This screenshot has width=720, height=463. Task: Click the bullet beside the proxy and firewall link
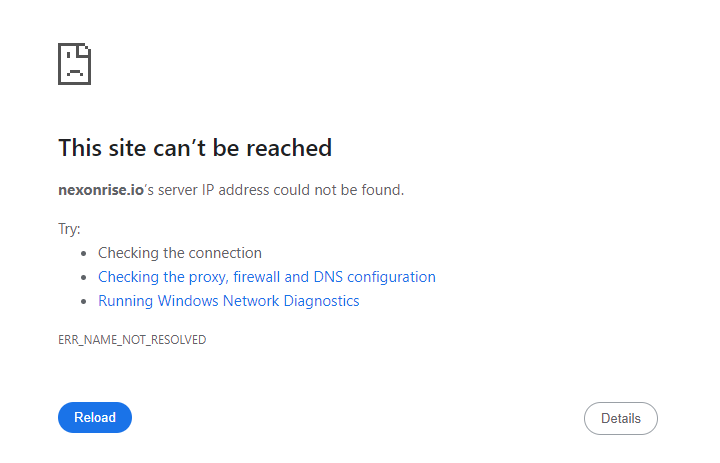point(85,278)
